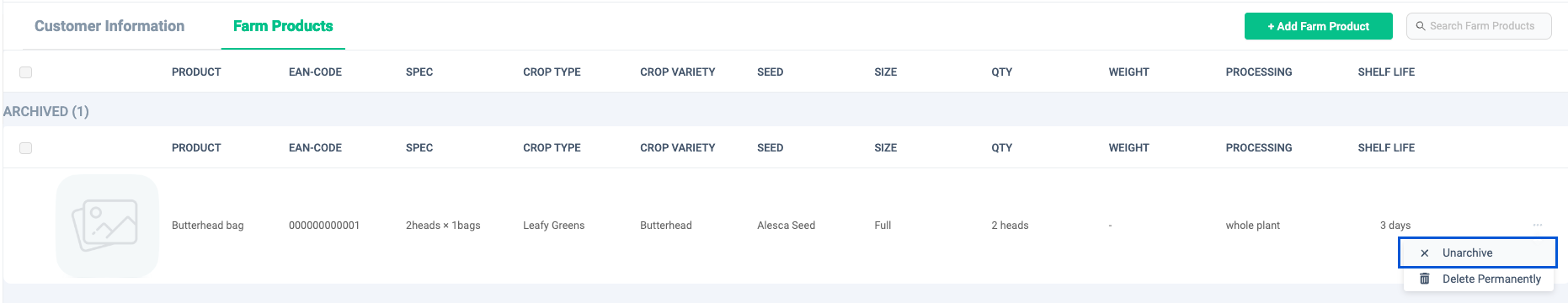The image size is (1568, 303).
Task: Select the Farm Products tab
Action: coord(283,26)
